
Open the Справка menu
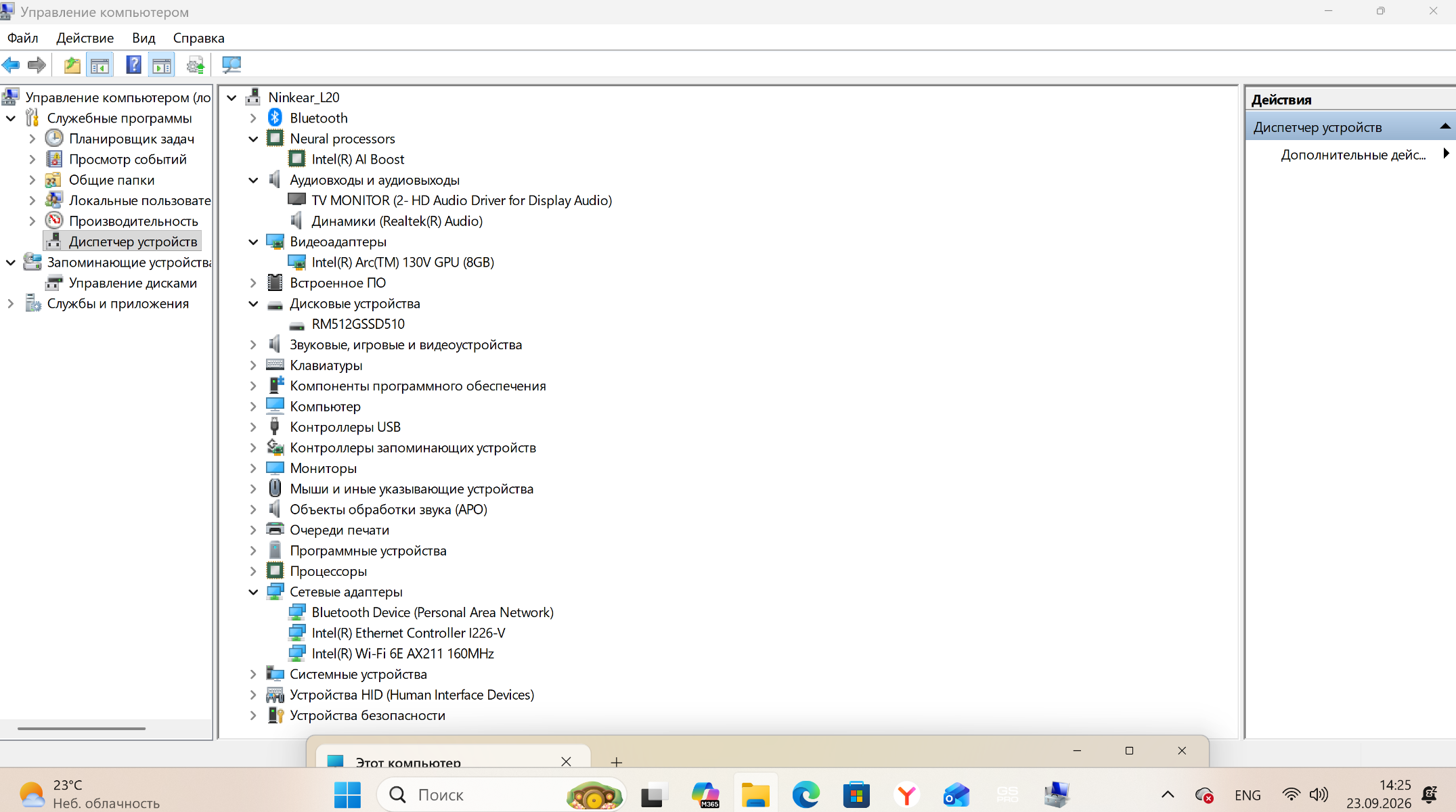(198, 38)
